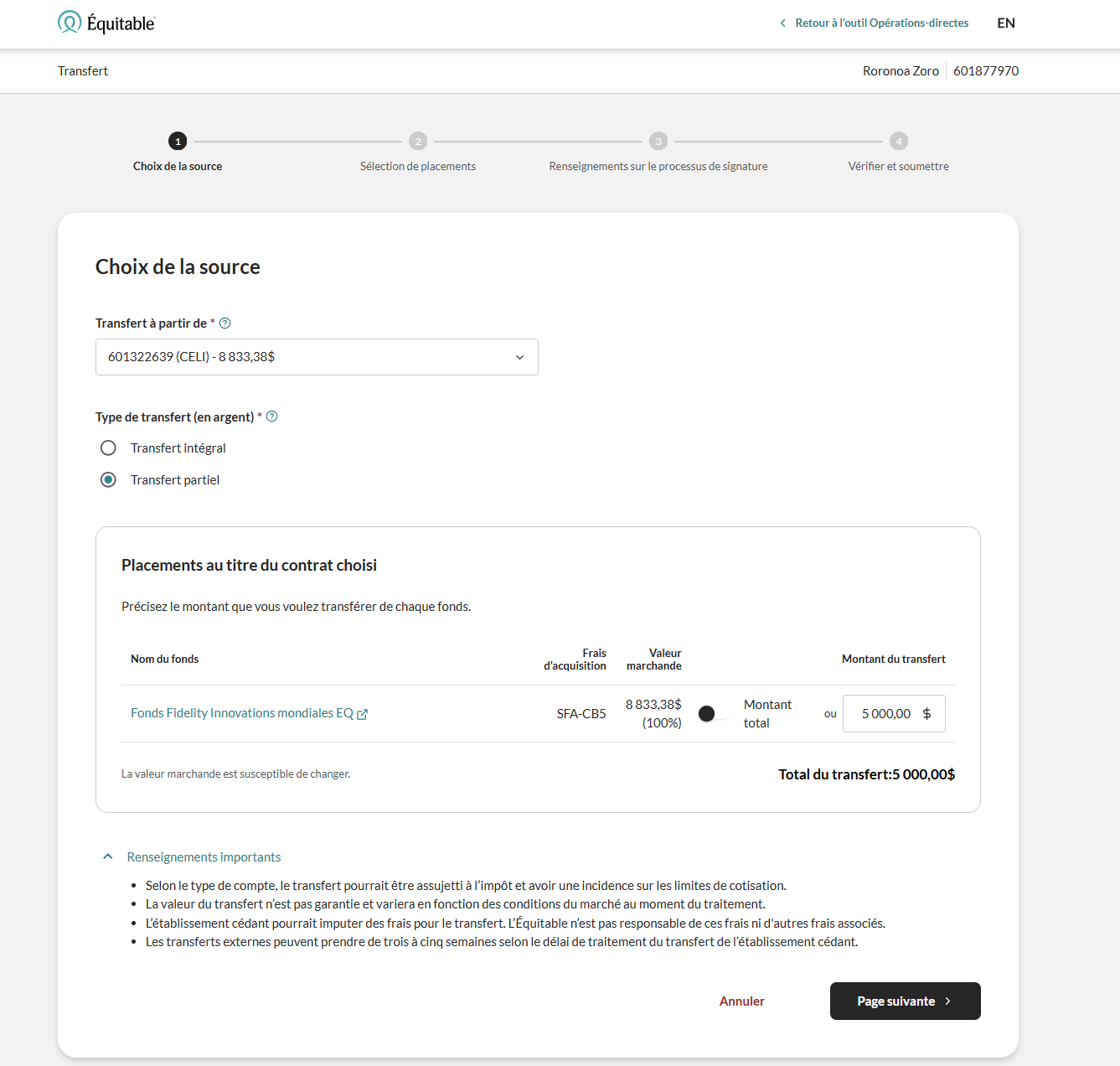Viewport: 1120px width, 1066px height.
Task: Select Transfert partiel radio option
Action: click(x=108, y=480)
